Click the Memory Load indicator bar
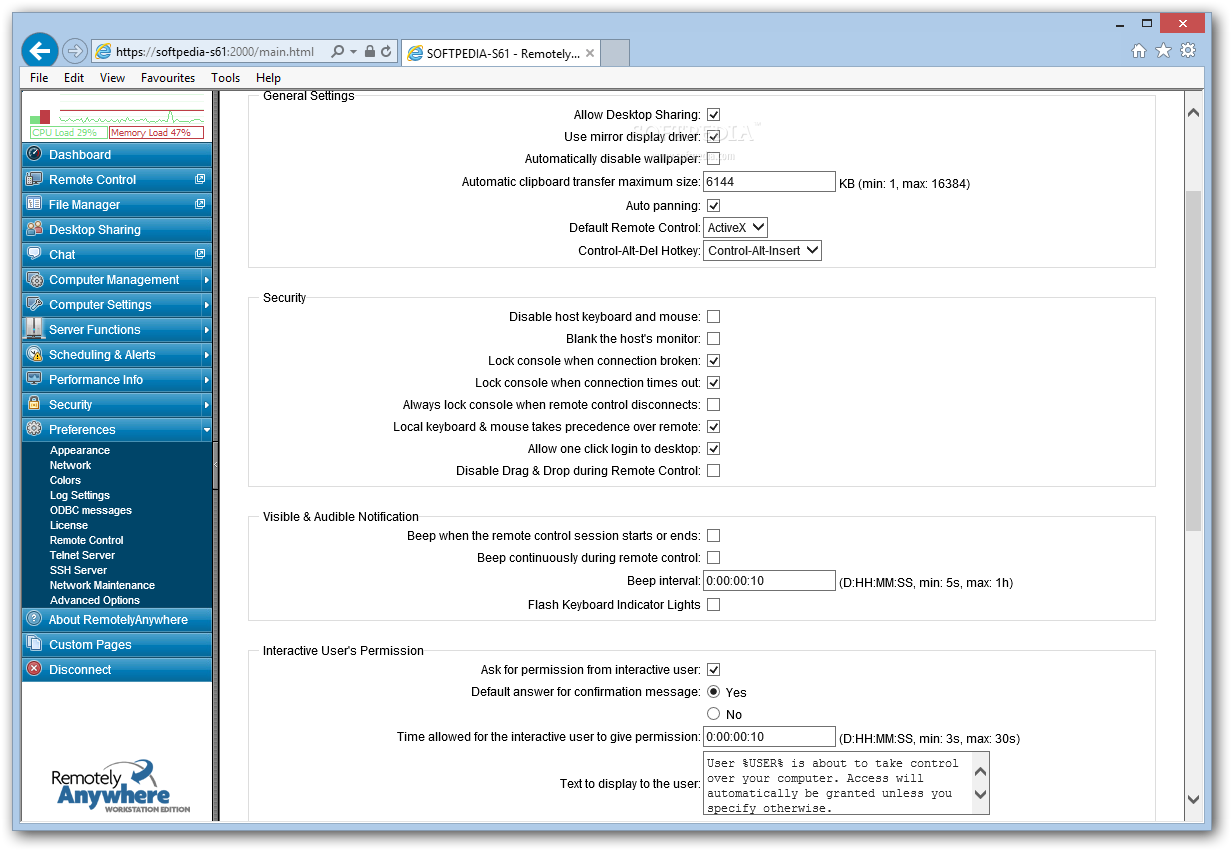Viewport: 1232px width, 851px height. tap(156, 132)
